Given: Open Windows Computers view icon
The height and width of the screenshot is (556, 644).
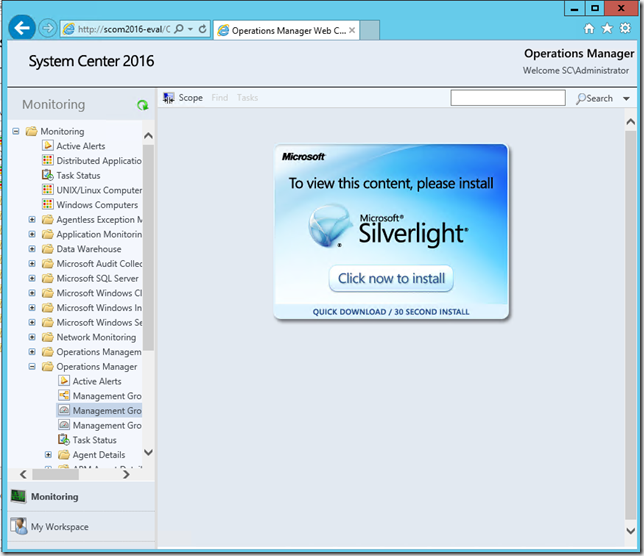Looking at the screenshot, I should point(48,204).
